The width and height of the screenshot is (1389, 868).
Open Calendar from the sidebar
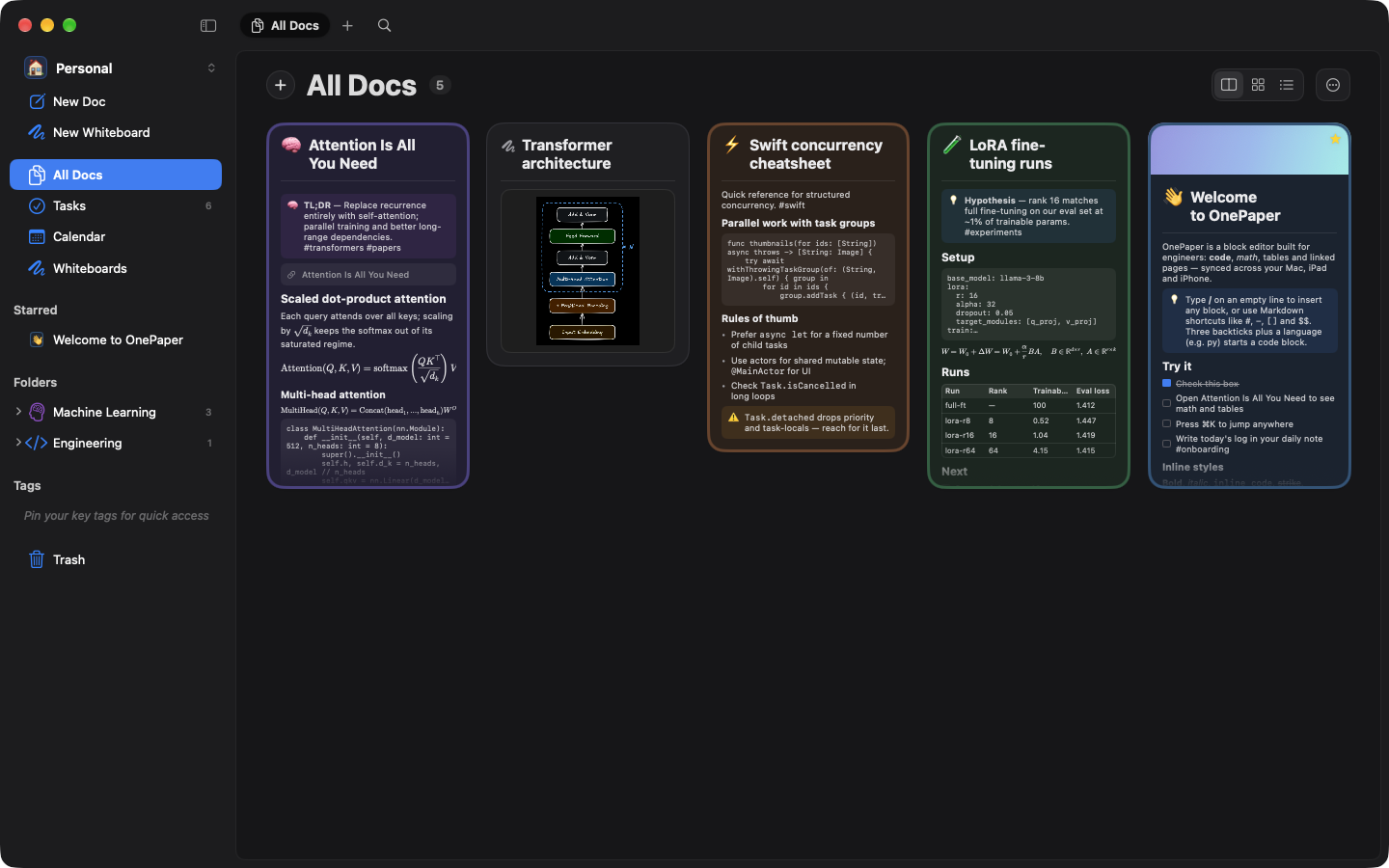116,237
